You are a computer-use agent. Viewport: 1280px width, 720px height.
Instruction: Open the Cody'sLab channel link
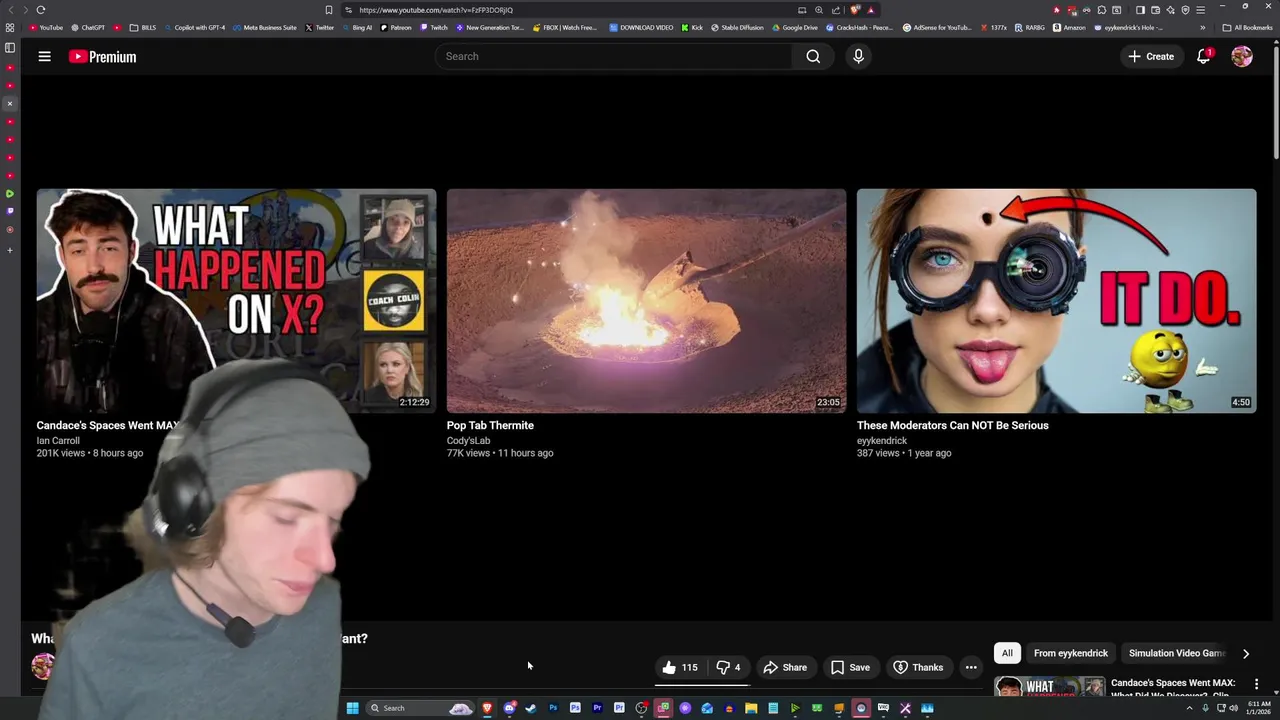pos(468,441)
